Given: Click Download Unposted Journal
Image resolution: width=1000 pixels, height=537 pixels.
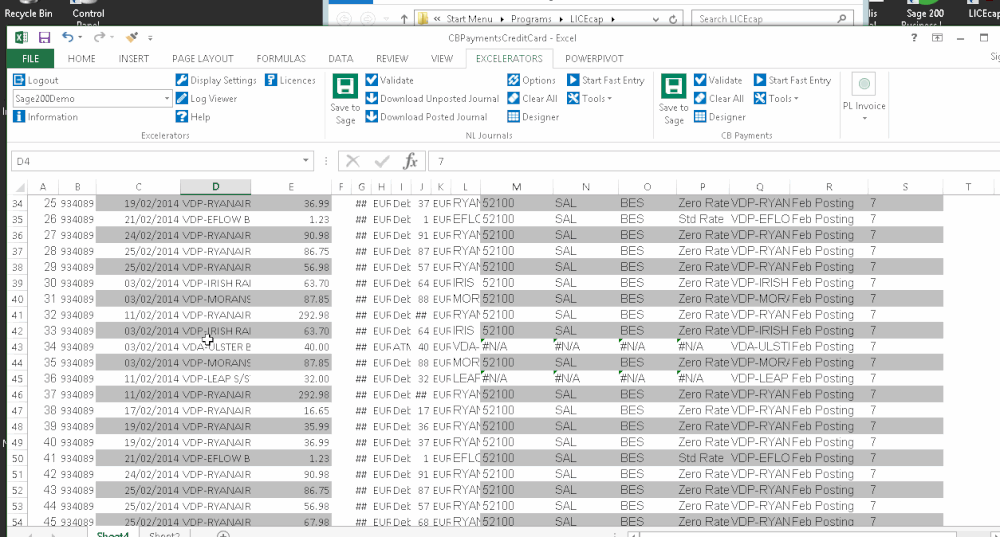Looking at the screenshot, I should 432,99.
